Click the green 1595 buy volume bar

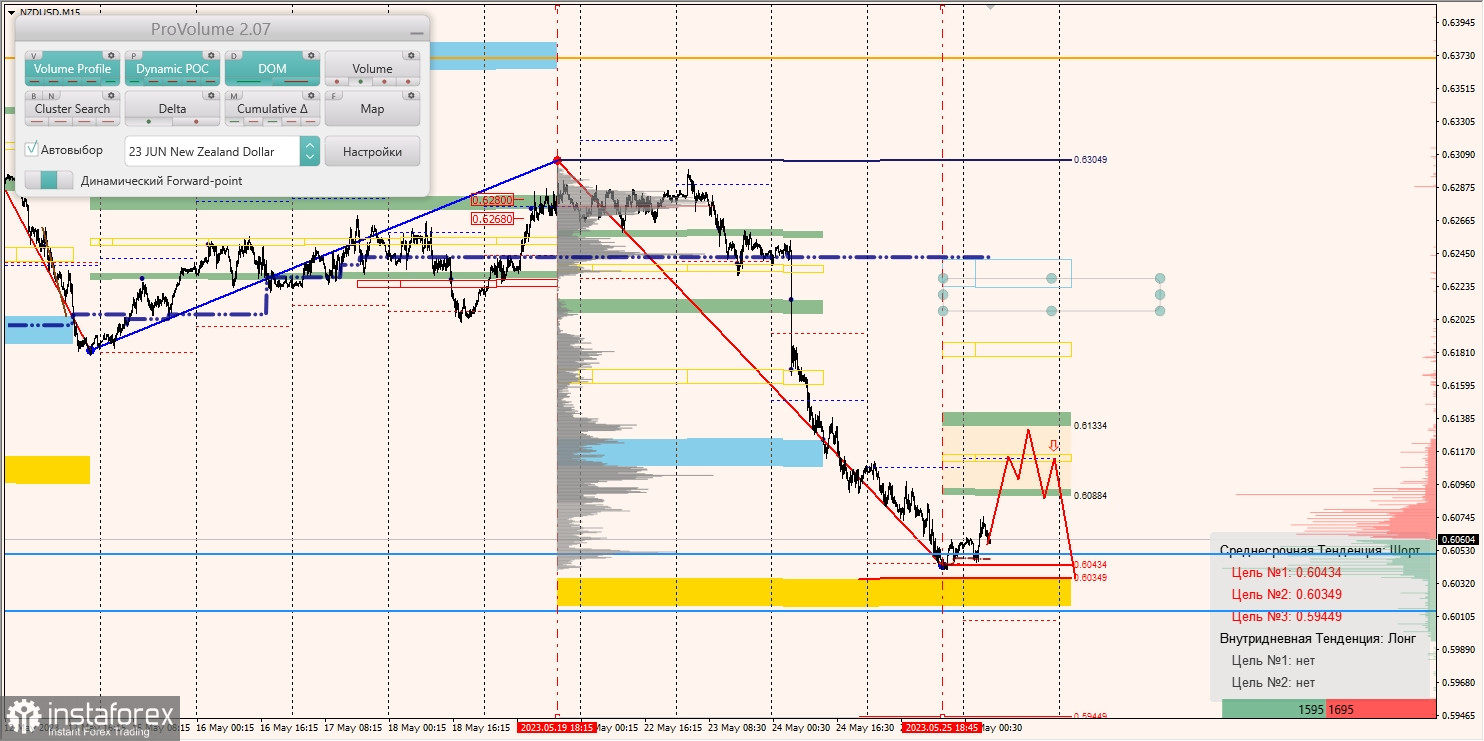tap(1275, 709)
